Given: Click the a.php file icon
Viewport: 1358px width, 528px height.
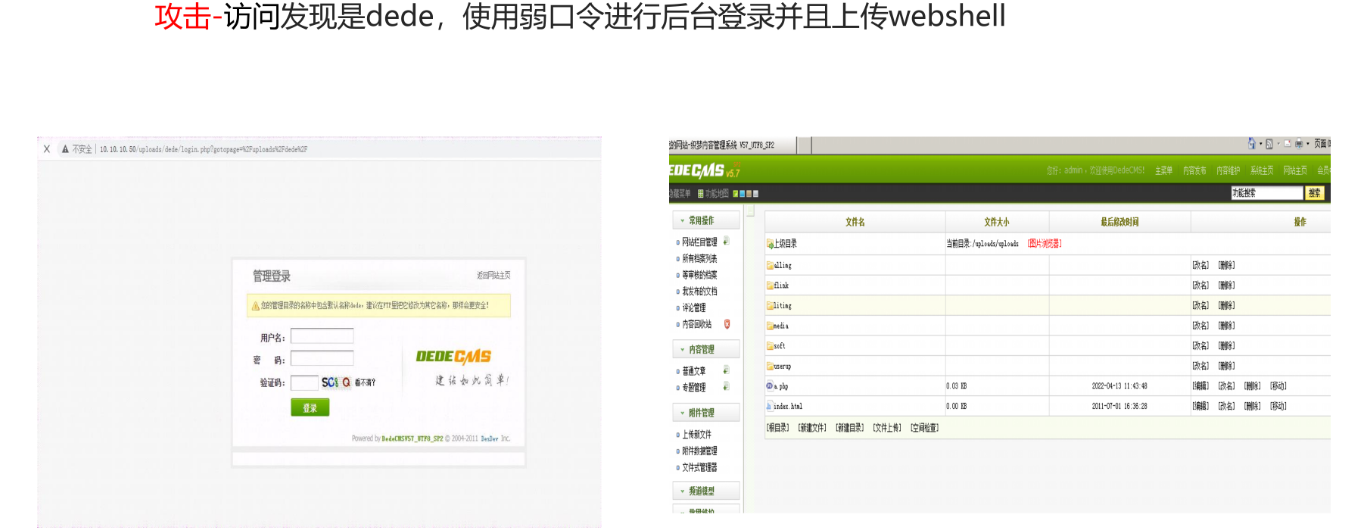Looking at the screenshot, I should (770, 386).
